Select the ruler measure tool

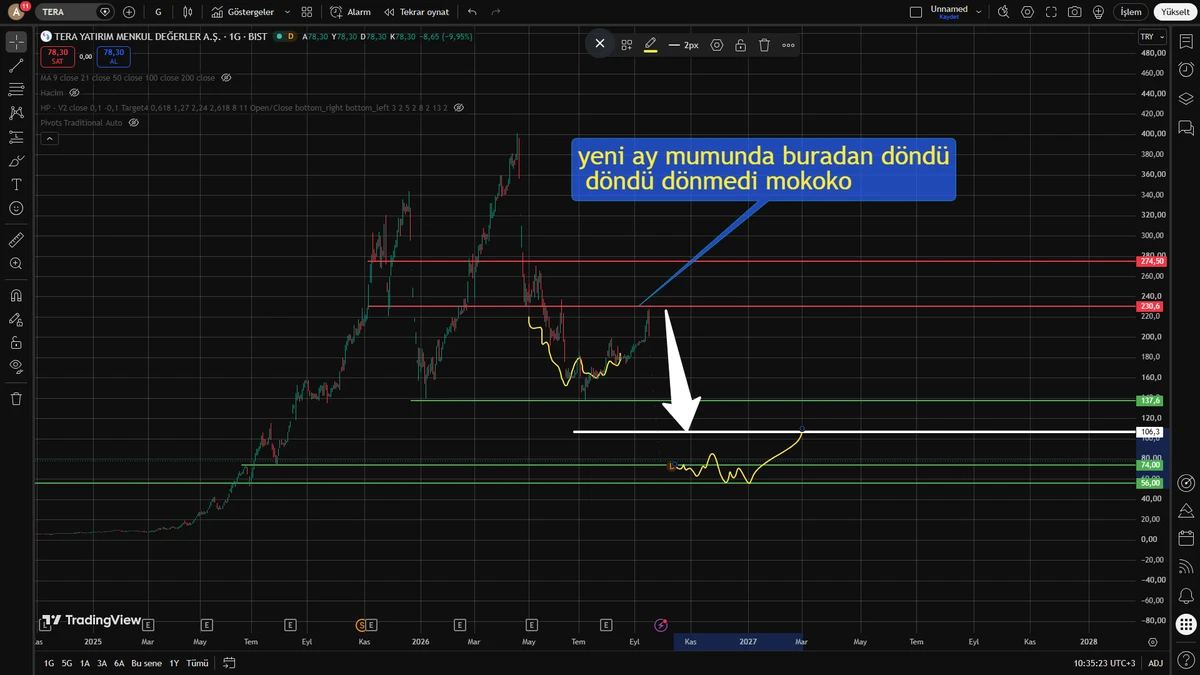click(16, 240)
